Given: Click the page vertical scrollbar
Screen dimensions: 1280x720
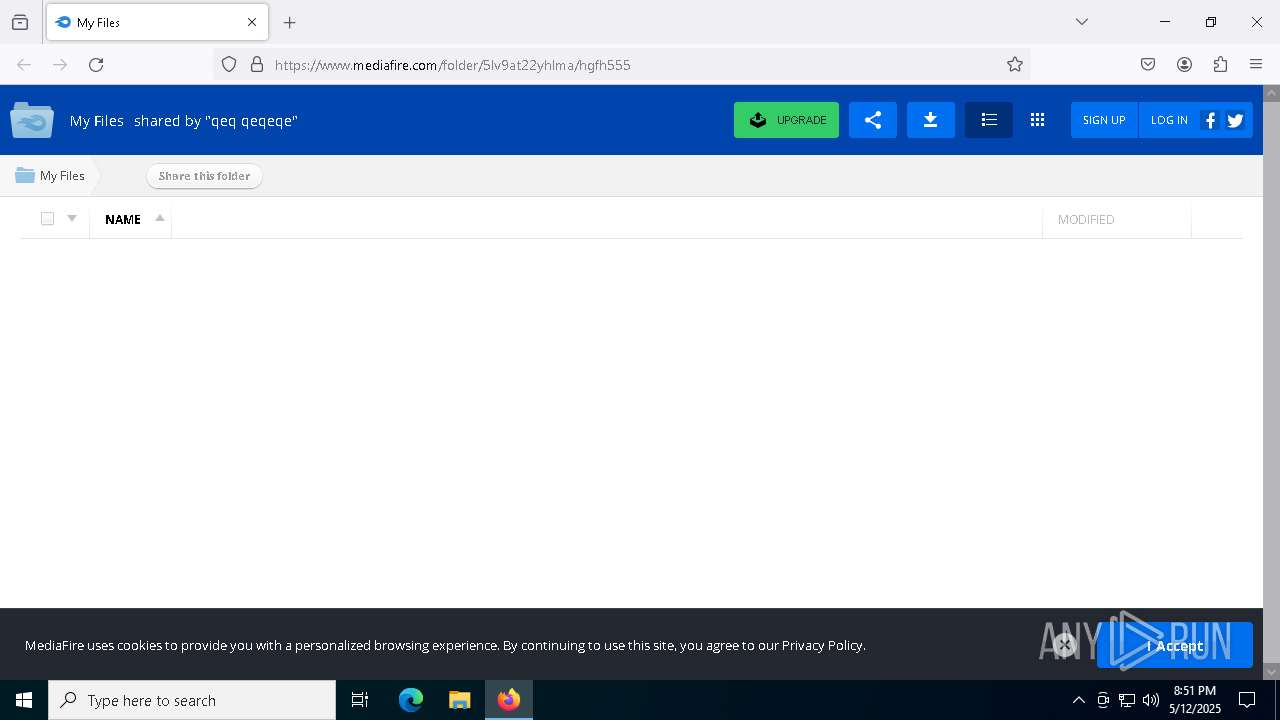Looking at the screenshot, I should (x=1271, y=380).
